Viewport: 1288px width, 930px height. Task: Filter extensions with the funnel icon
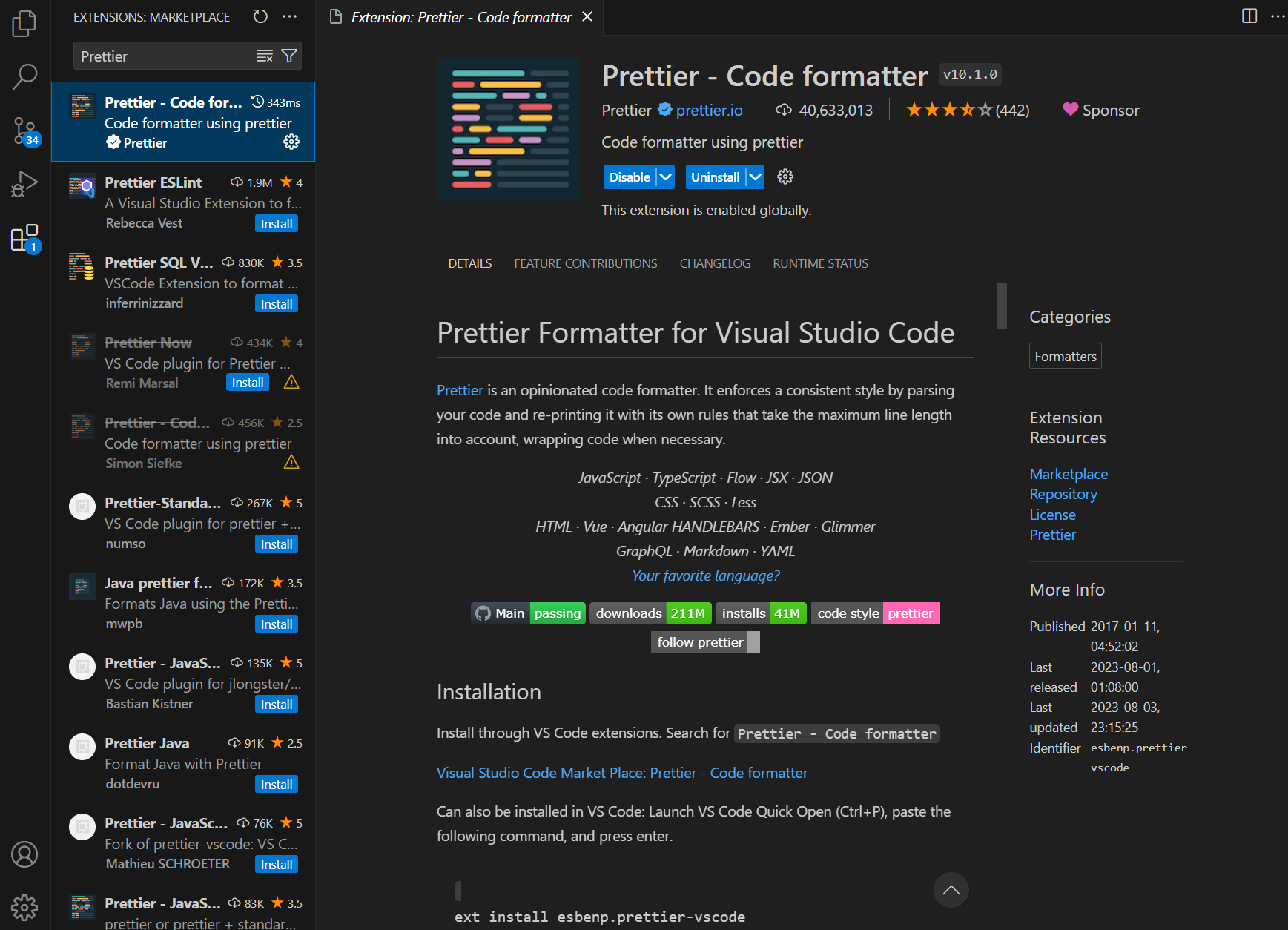point(289,56)
